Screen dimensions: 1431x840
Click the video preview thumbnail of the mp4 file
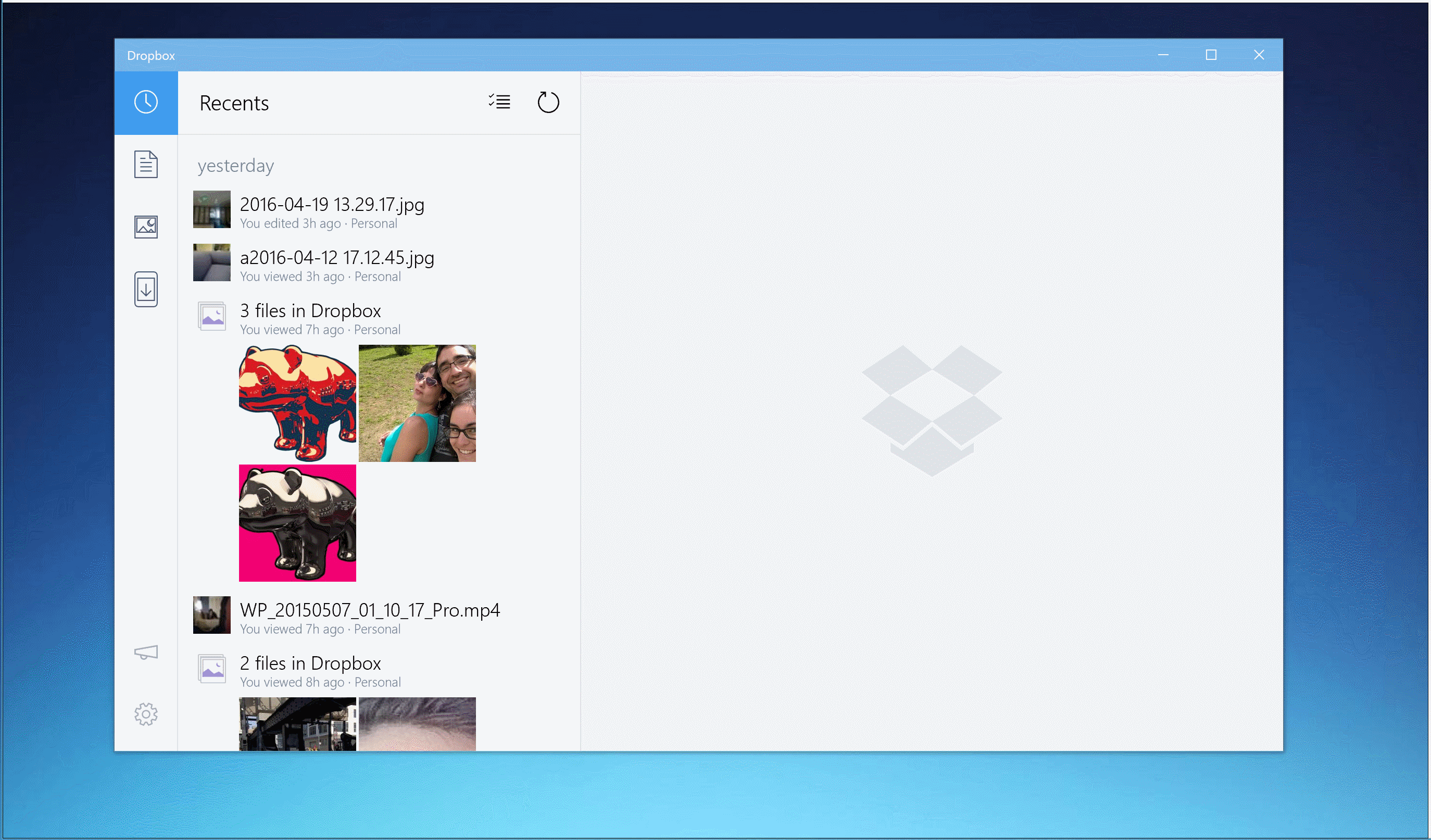click(x=211, y=615)
